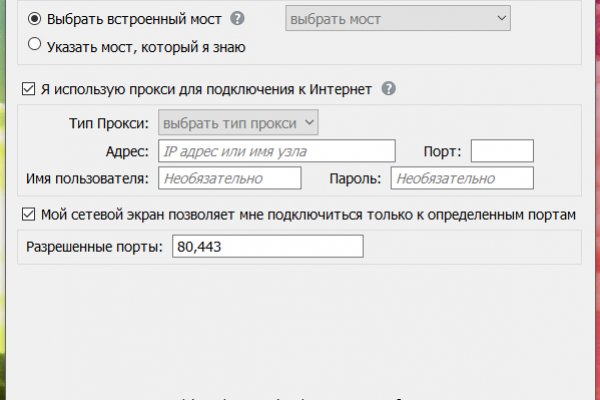Click inside the 'Порт' input box
The height and width of the screenshot is (400, 600).
click(x=501, y=151)
